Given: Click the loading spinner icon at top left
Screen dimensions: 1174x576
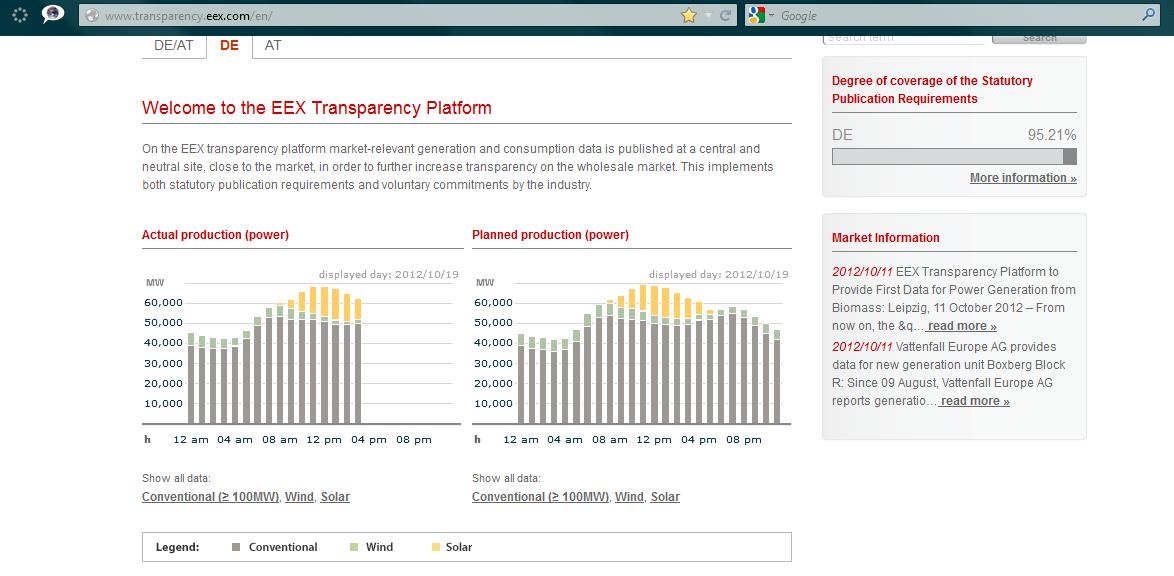Looking at the screenshot, I should [x=20, y=13].
